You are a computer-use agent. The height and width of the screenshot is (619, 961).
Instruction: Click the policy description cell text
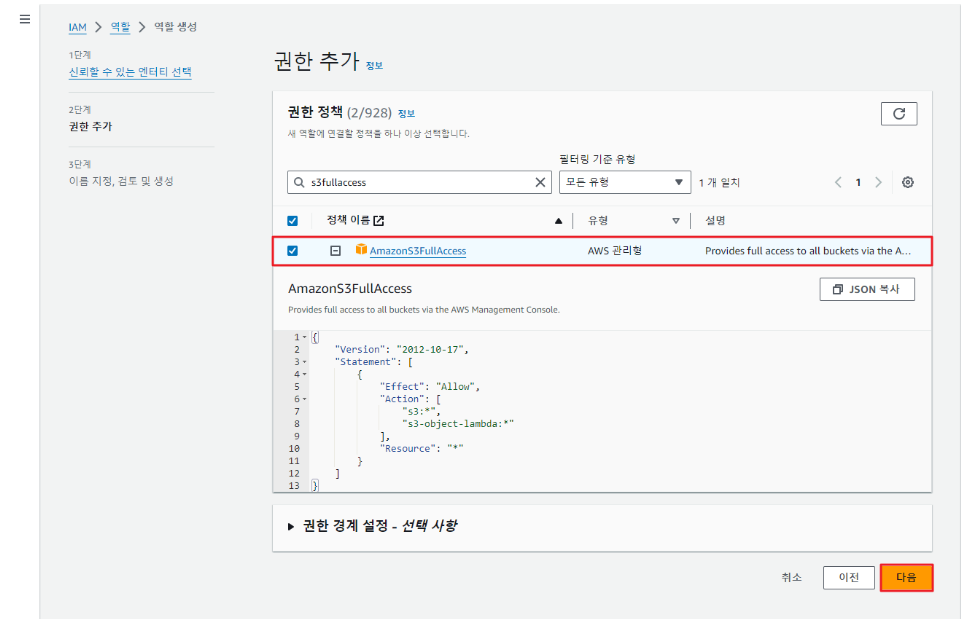[x=808, y=251]
